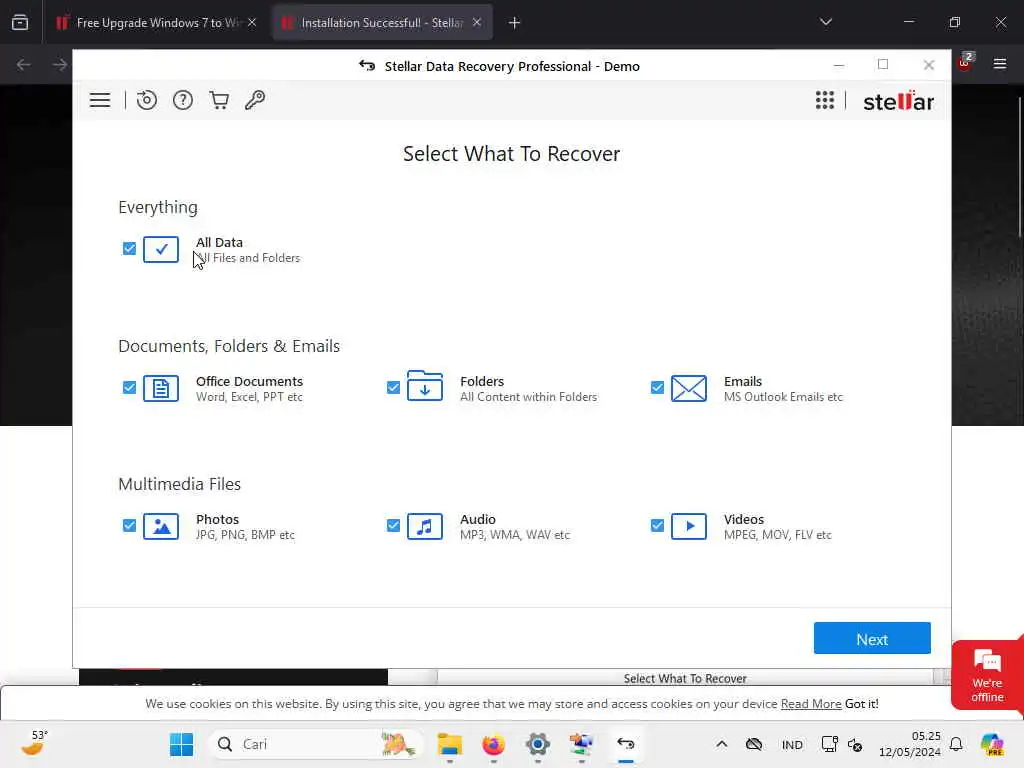Viewport: 1024px width, 768px height.
Task: Open the weather widget showing 53°
Action: coord(35,743)
